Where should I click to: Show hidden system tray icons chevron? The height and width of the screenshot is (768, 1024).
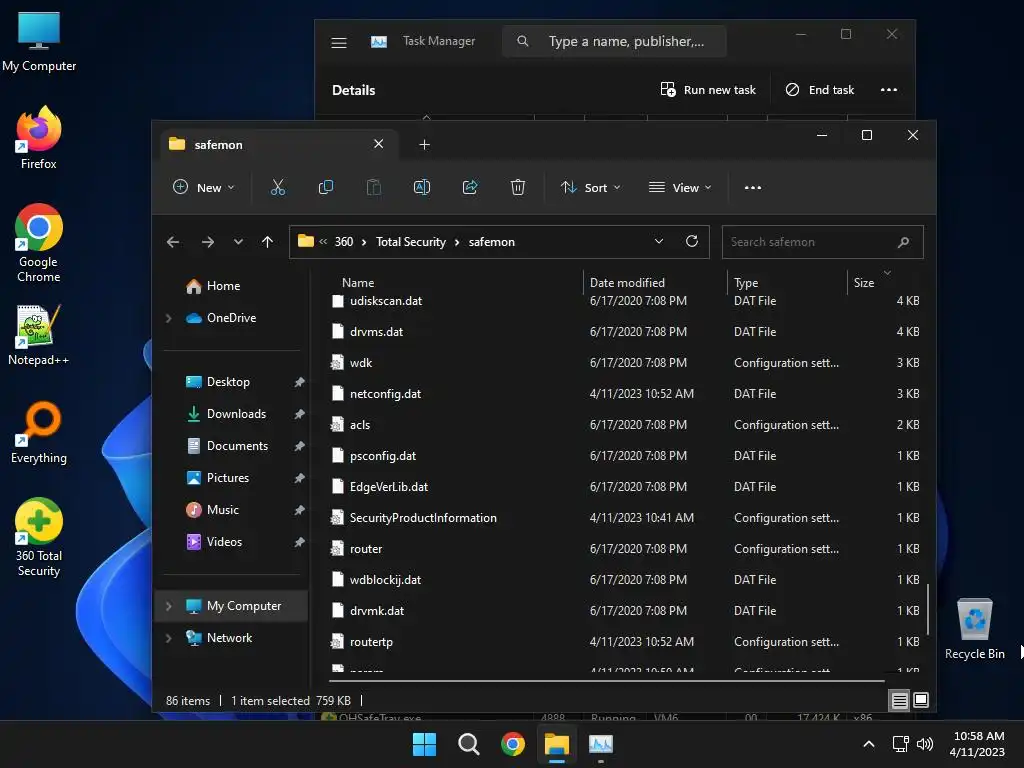[x=869, y=744]
